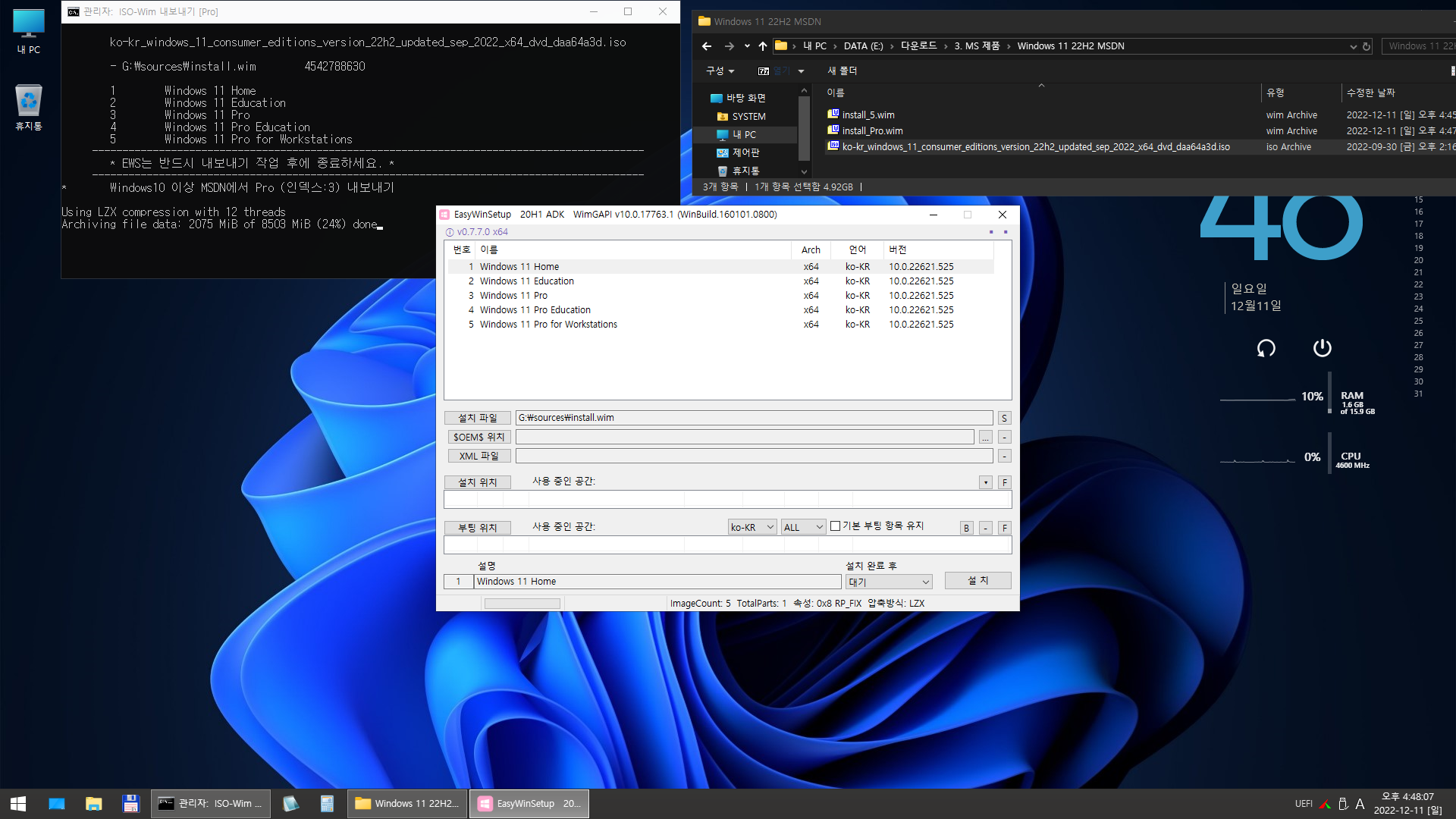Select Windows 11 Pro row in image list
Viewport: 1456px width, 819px height.
(720, 296)
